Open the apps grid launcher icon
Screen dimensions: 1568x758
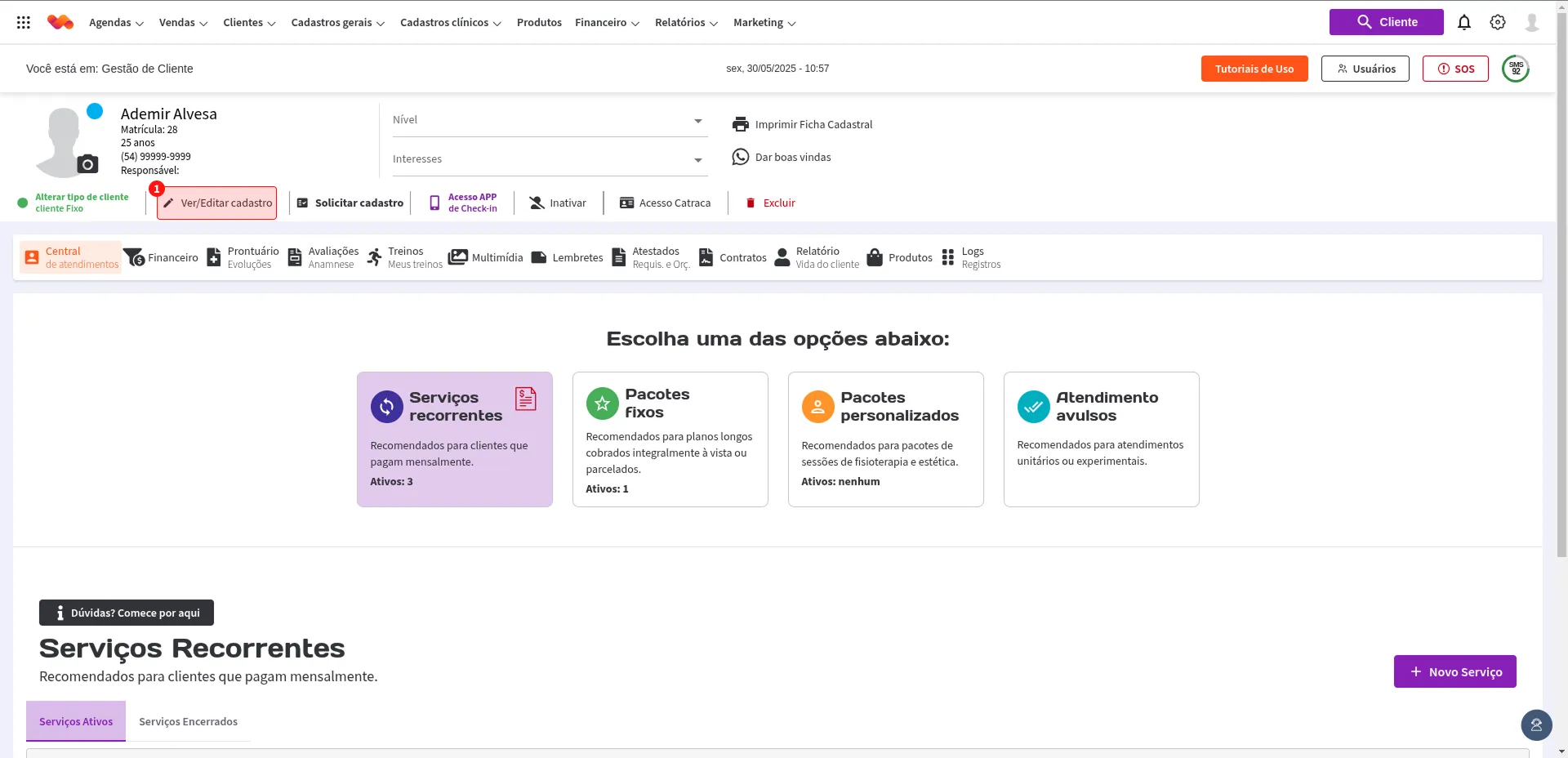24,23
